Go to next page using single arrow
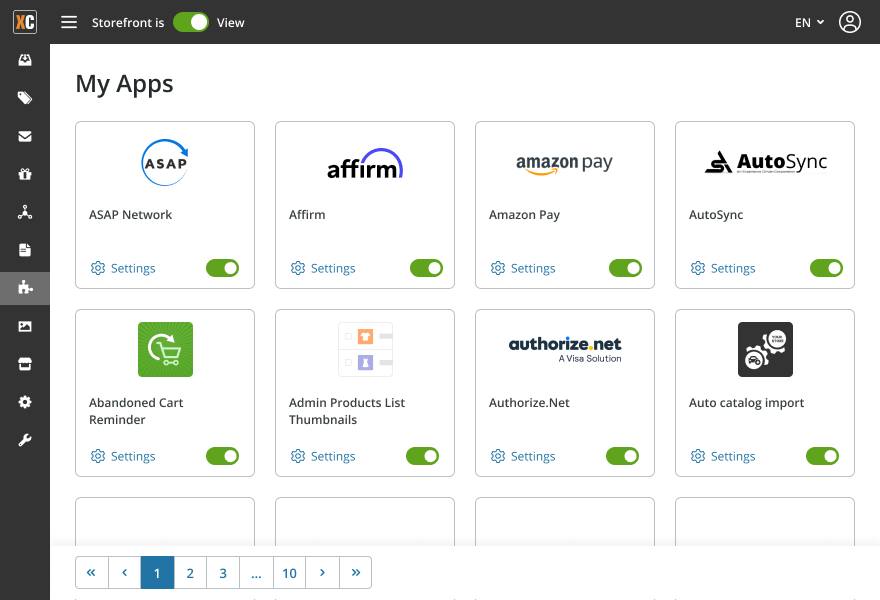 (322, 573)
